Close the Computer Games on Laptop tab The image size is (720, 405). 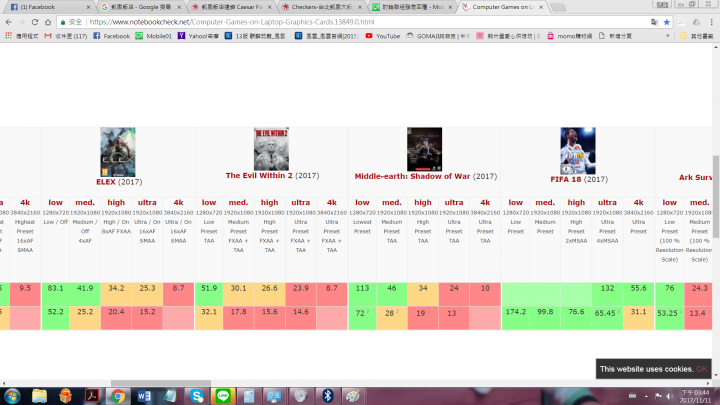[541, 7]
